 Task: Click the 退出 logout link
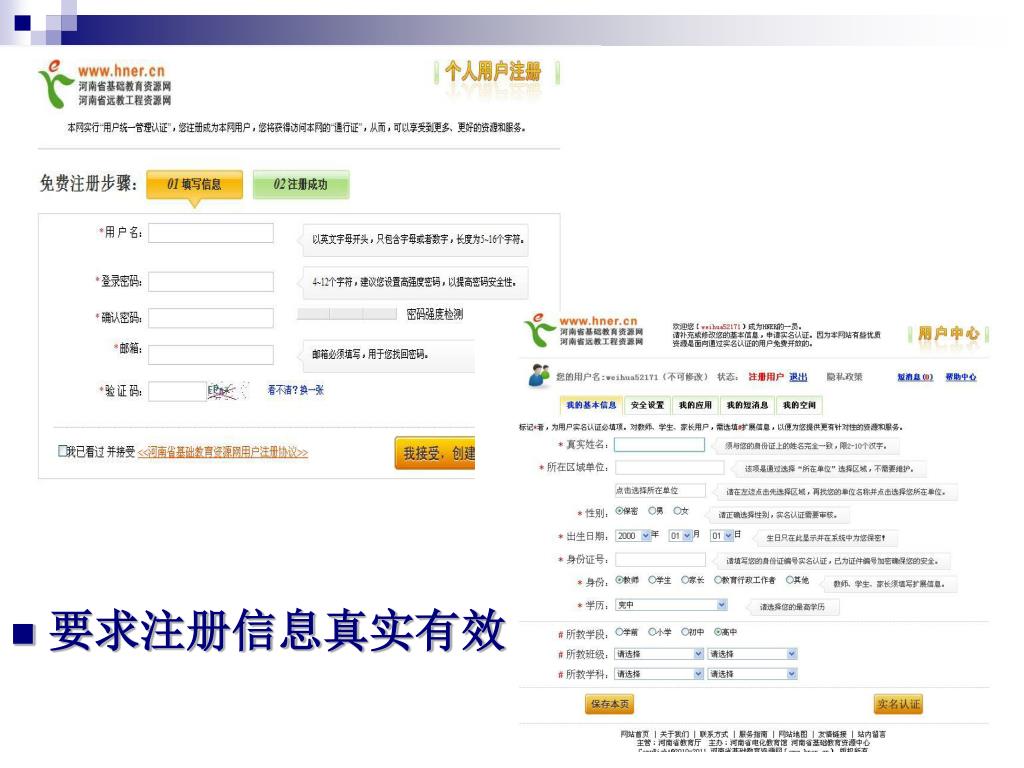coord(798,377)
